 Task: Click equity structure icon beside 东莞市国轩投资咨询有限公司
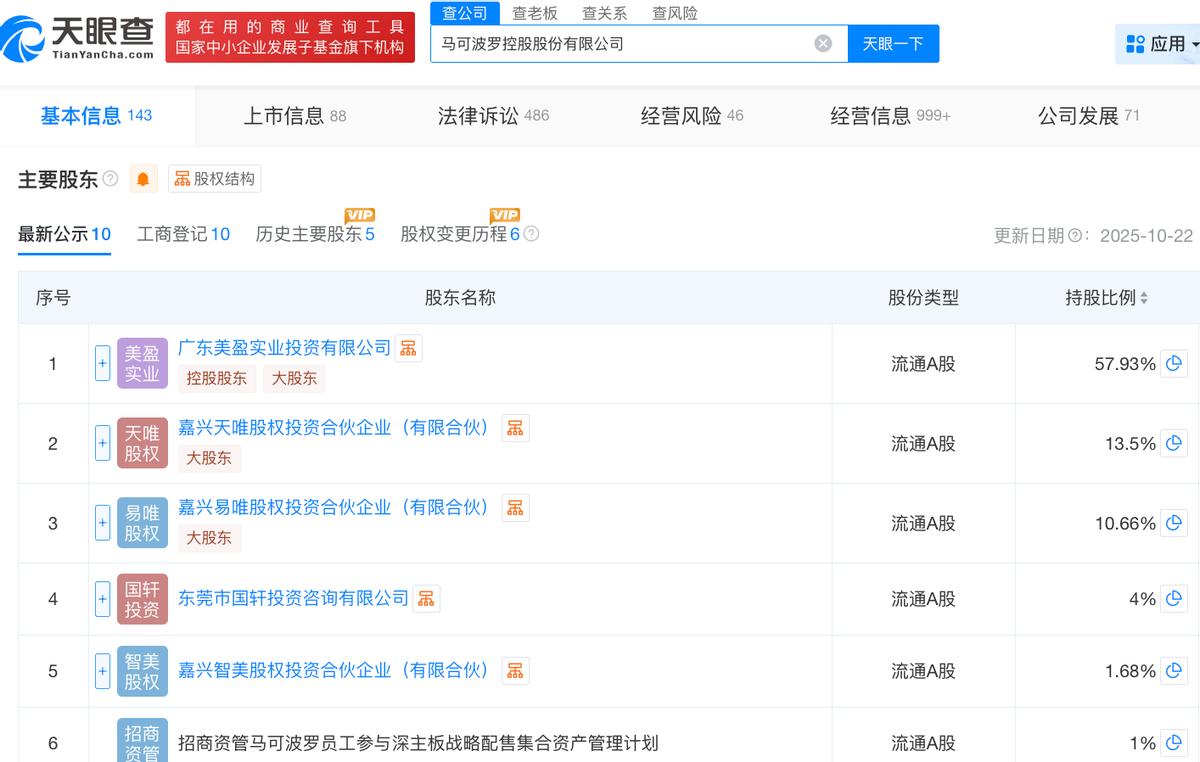(427, 598)
